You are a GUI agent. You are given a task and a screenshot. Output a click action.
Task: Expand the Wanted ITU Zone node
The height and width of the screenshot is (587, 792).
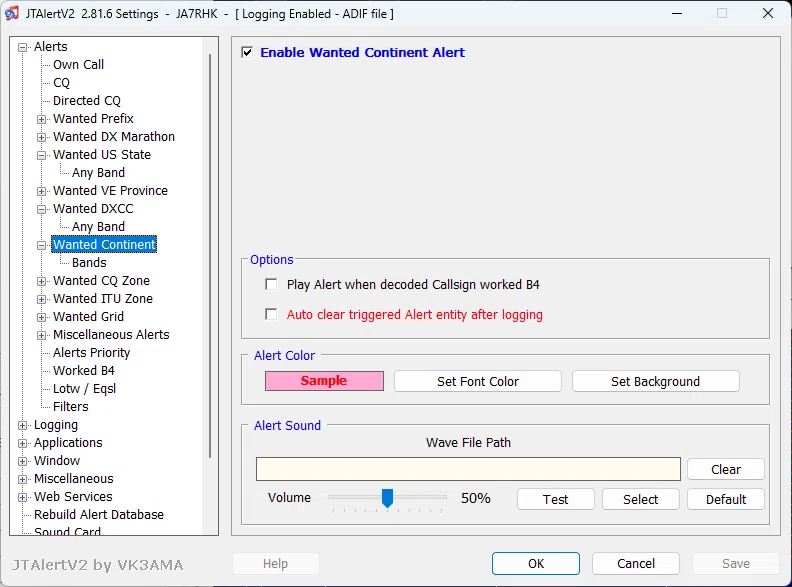(41, 300)
